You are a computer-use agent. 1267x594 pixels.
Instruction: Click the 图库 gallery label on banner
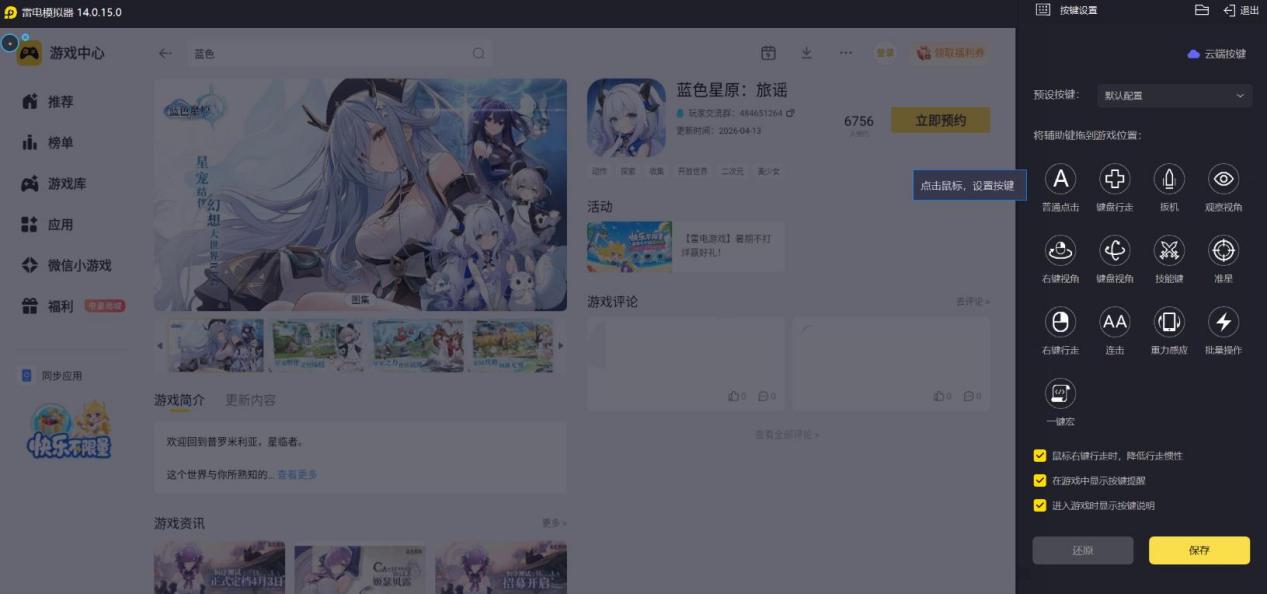[x=360, y=299]
